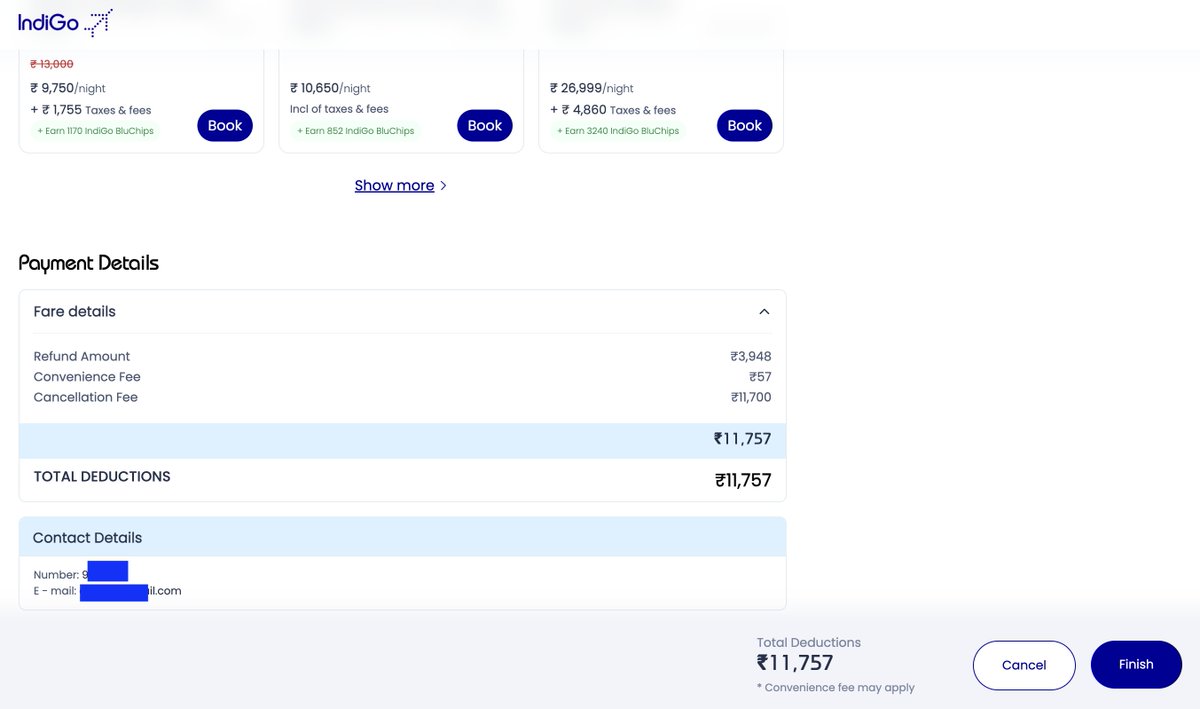This screenshot has height=709, width=1200.
Task: Click the IndiGo logo
Action: (65, 22)
